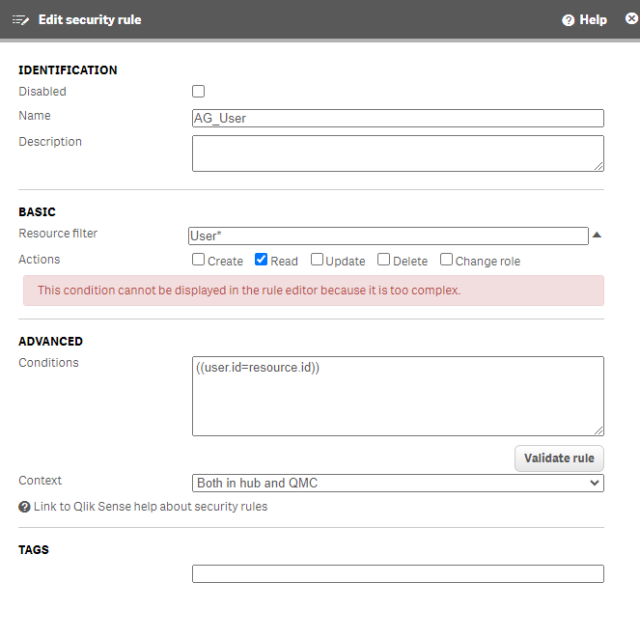Click the question icon beside security rules link

coord(24,507)
